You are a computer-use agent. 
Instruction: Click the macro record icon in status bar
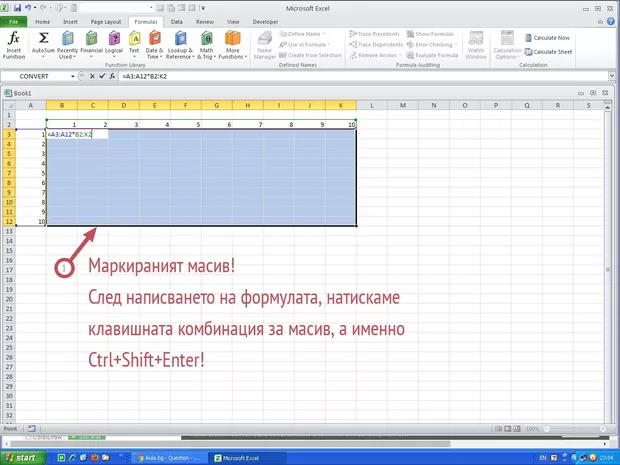(32, 429)
